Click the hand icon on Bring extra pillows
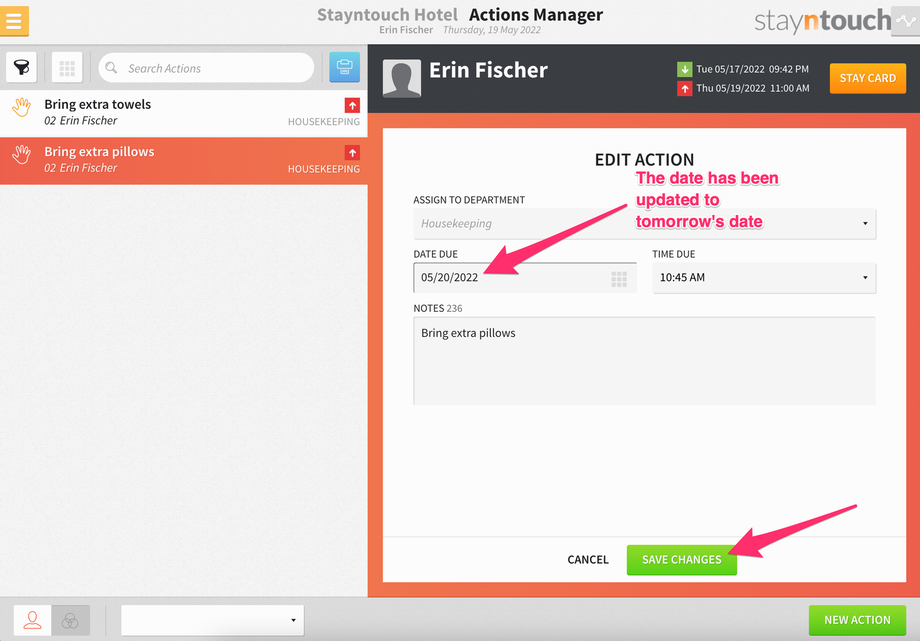This screenshot has height=641, width=920. 22,155
